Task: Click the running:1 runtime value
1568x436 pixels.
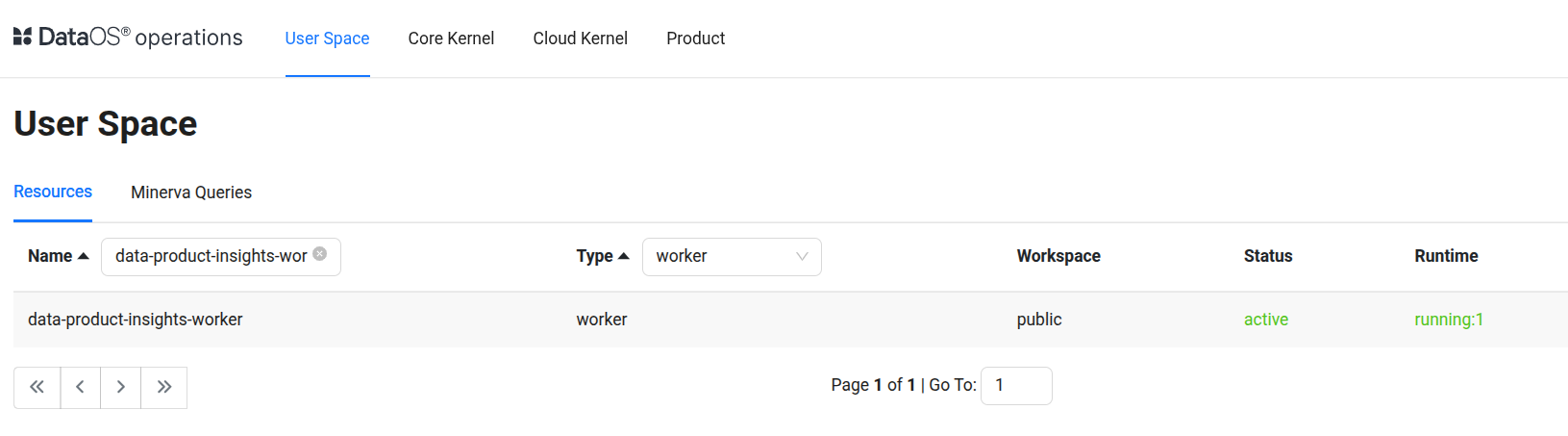Action: coord(1448,320)
